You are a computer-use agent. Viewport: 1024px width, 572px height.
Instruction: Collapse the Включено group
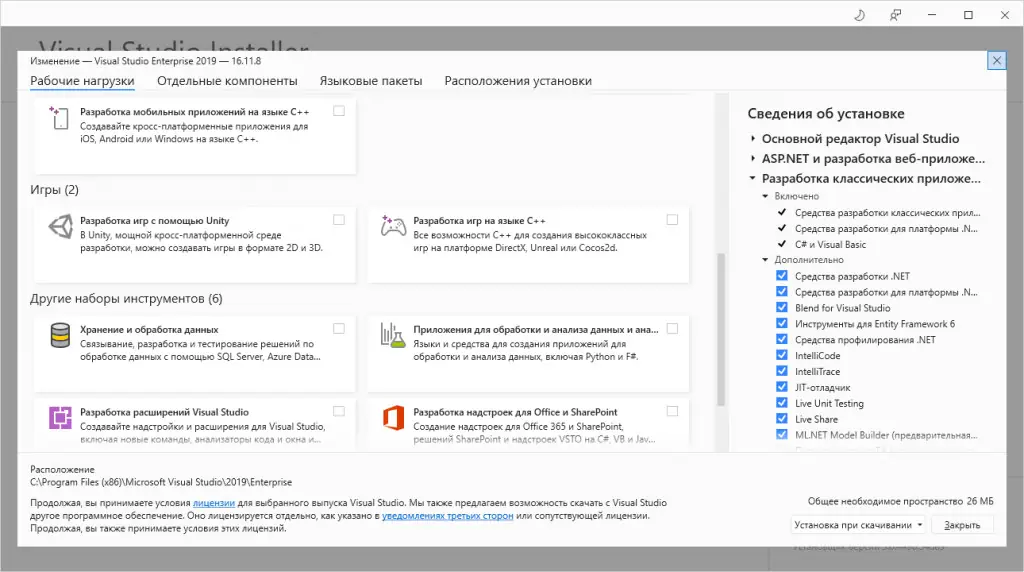(765, 196)
